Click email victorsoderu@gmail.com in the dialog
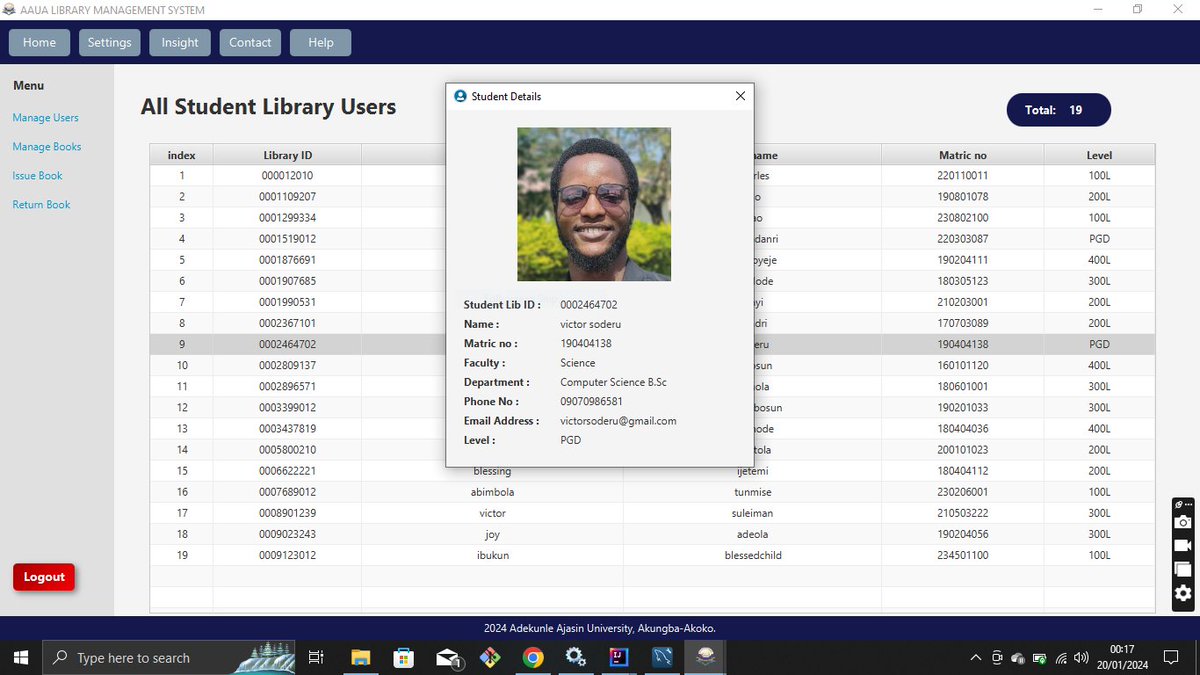The height and width of the screenshot is (675, 1200). click(x=618, y=421)
